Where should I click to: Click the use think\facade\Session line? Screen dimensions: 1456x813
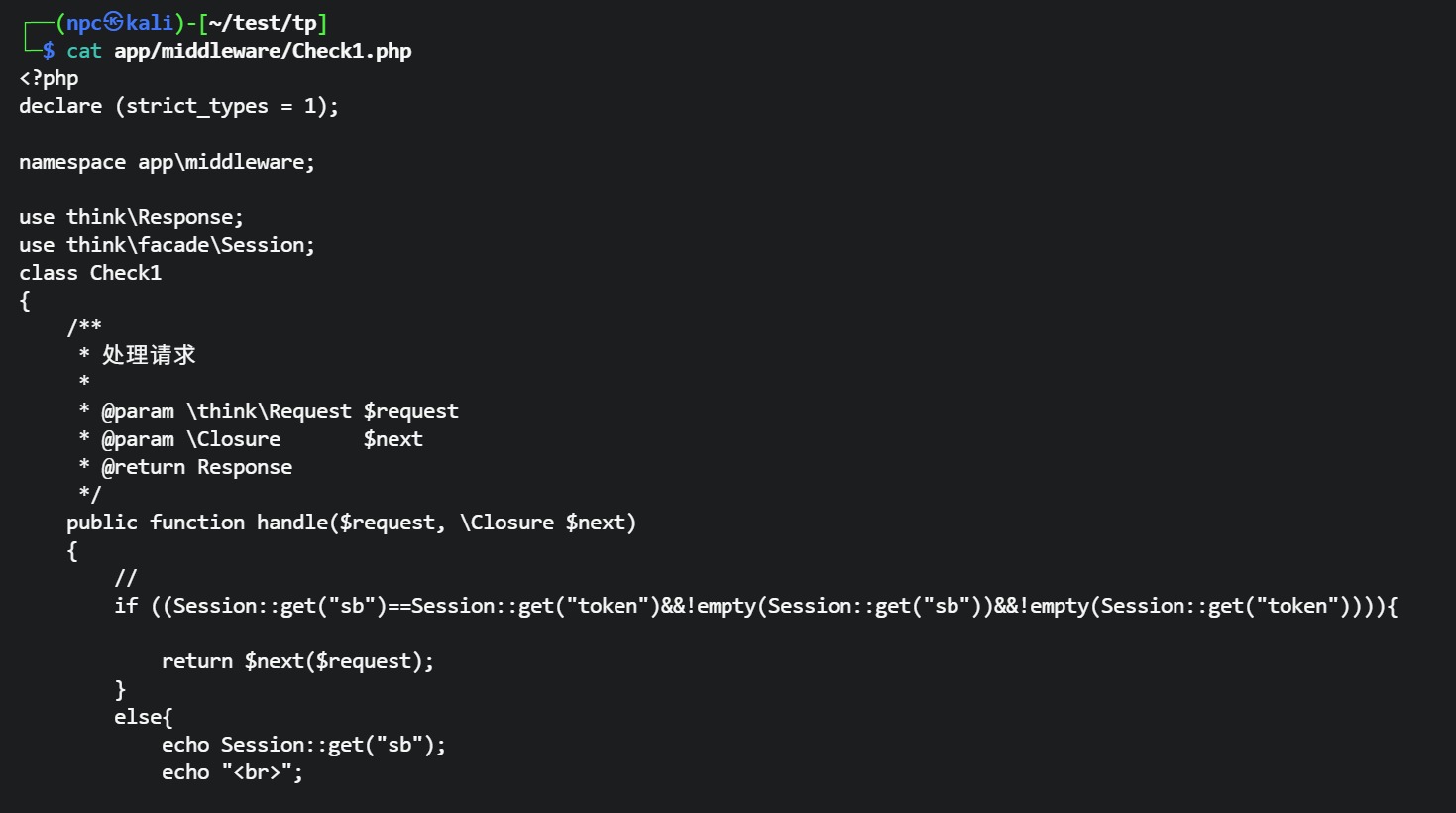tap(167, 245)
